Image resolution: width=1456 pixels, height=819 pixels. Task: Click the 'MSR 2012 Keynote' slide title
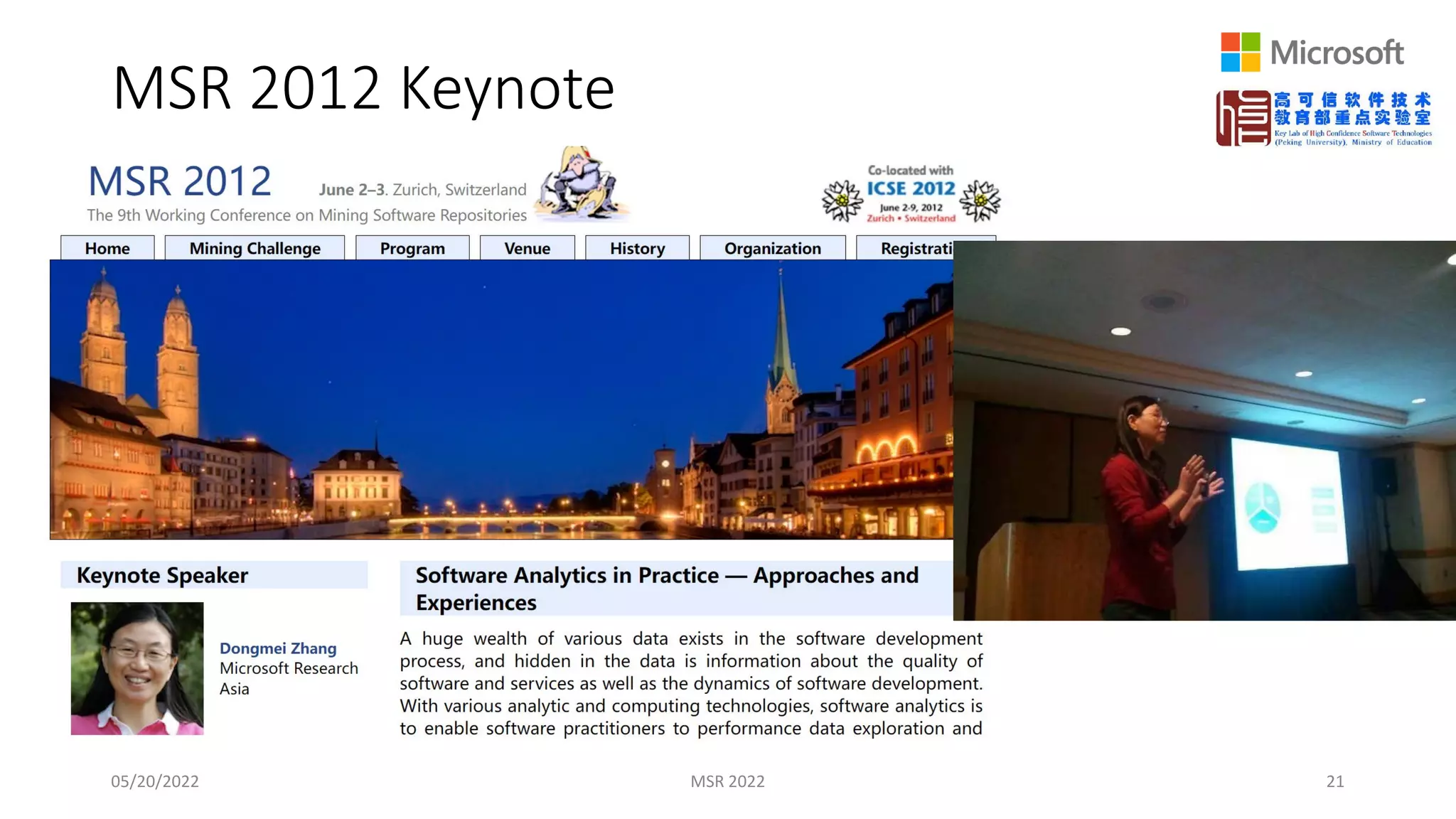(x=363, y=88)
